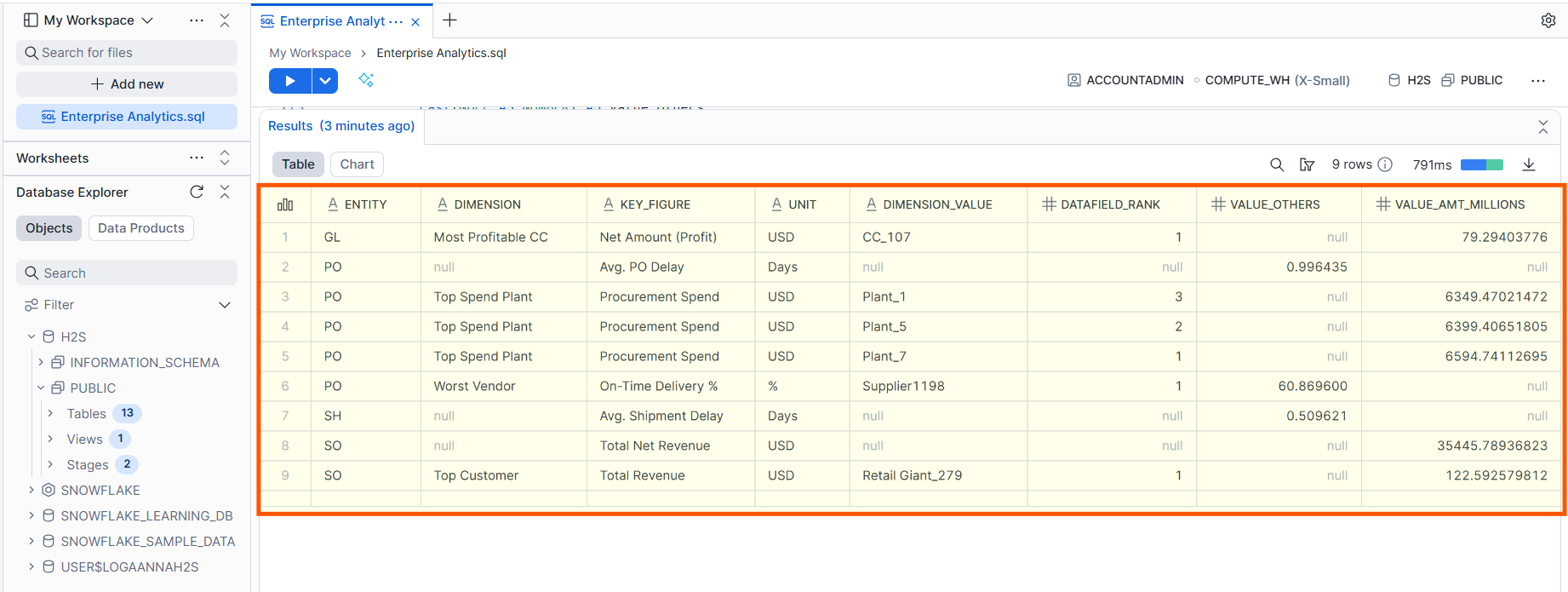
Task: Refresh the Database Explorer
Action: [x=197, y=193]
